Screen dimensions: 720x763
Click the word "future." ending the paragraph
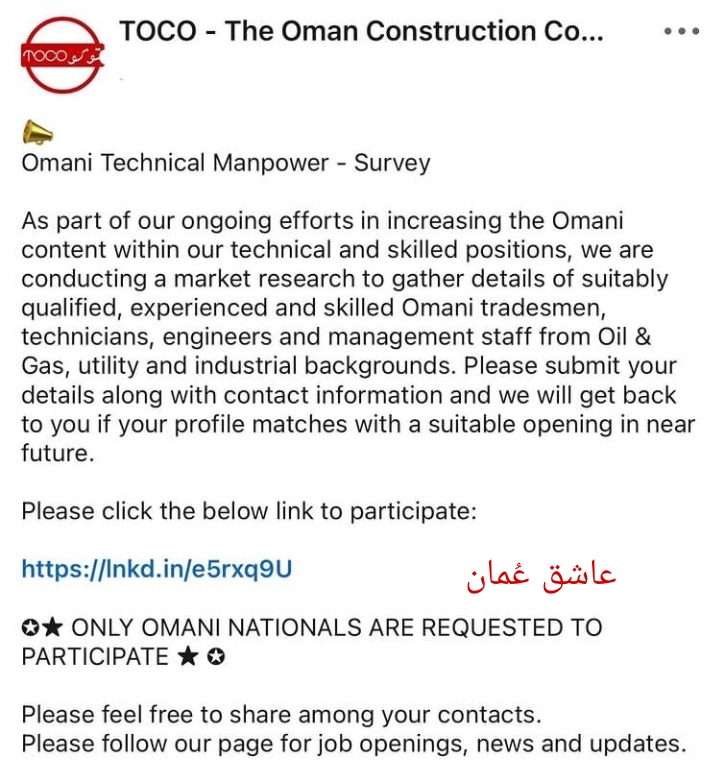click(x=58, y=453)
